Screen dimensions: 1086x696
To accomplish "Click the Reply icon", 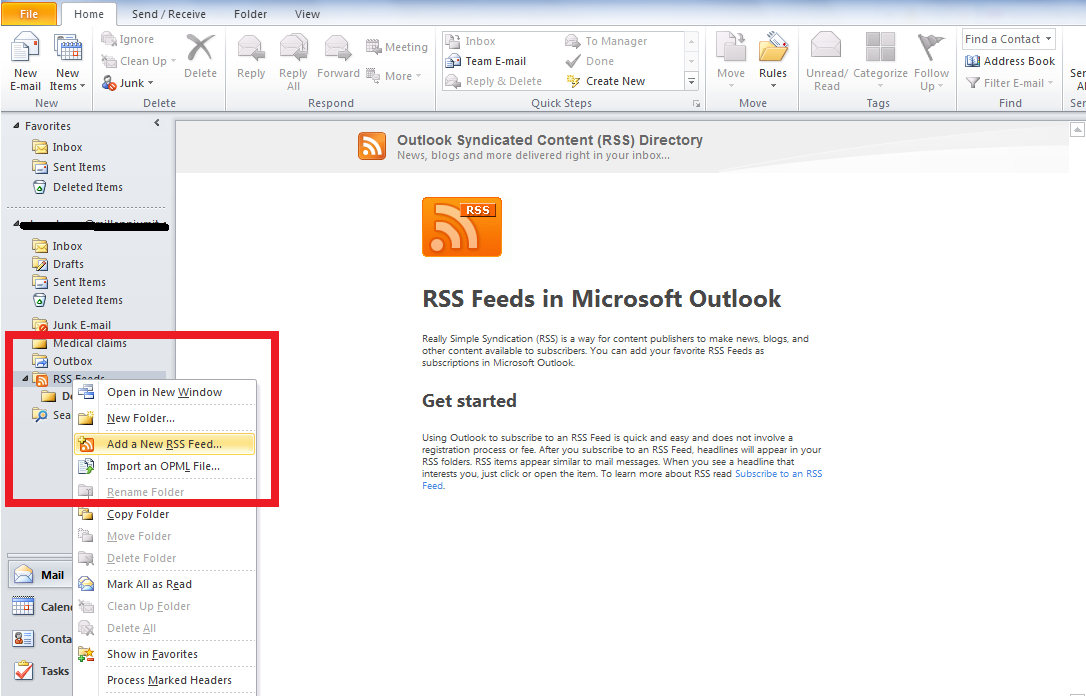I will coord(250,55).
